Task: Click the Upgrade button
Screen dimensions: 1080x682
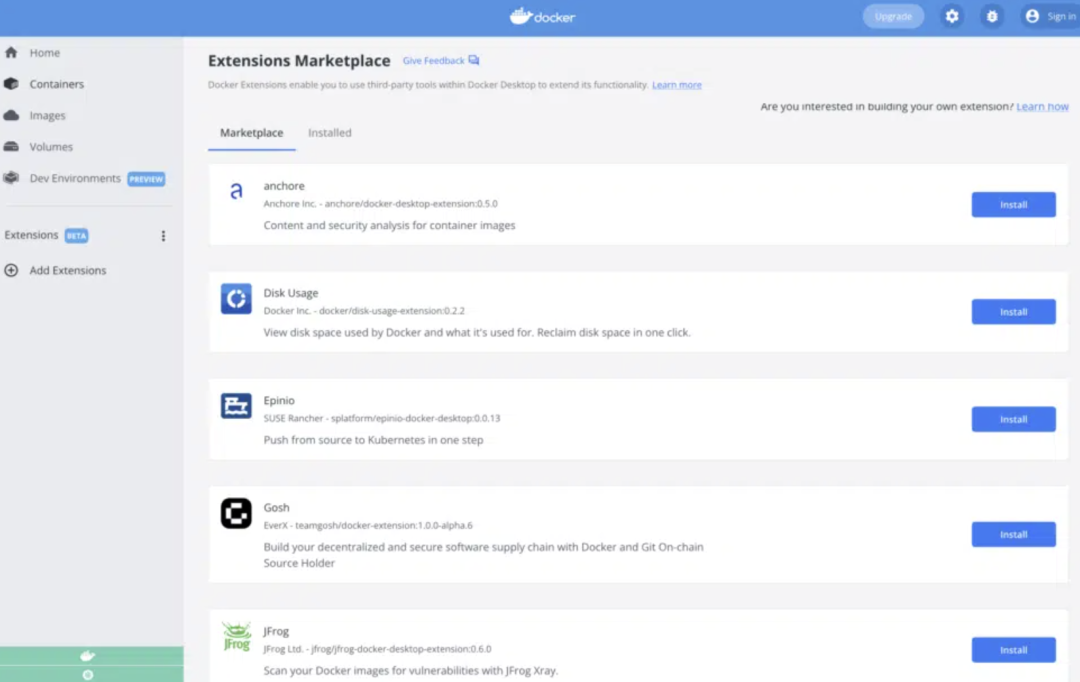Action: [x=893, y=17]
